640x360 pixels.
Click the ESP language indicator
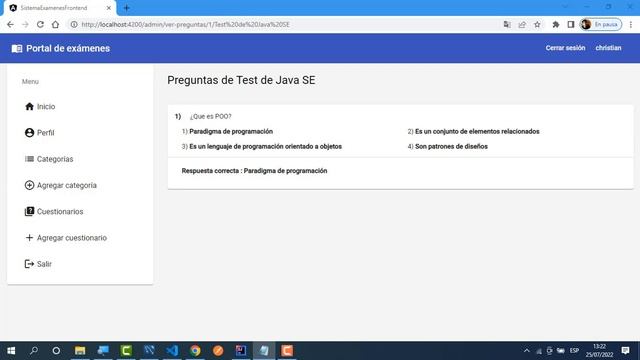point(574,351)
